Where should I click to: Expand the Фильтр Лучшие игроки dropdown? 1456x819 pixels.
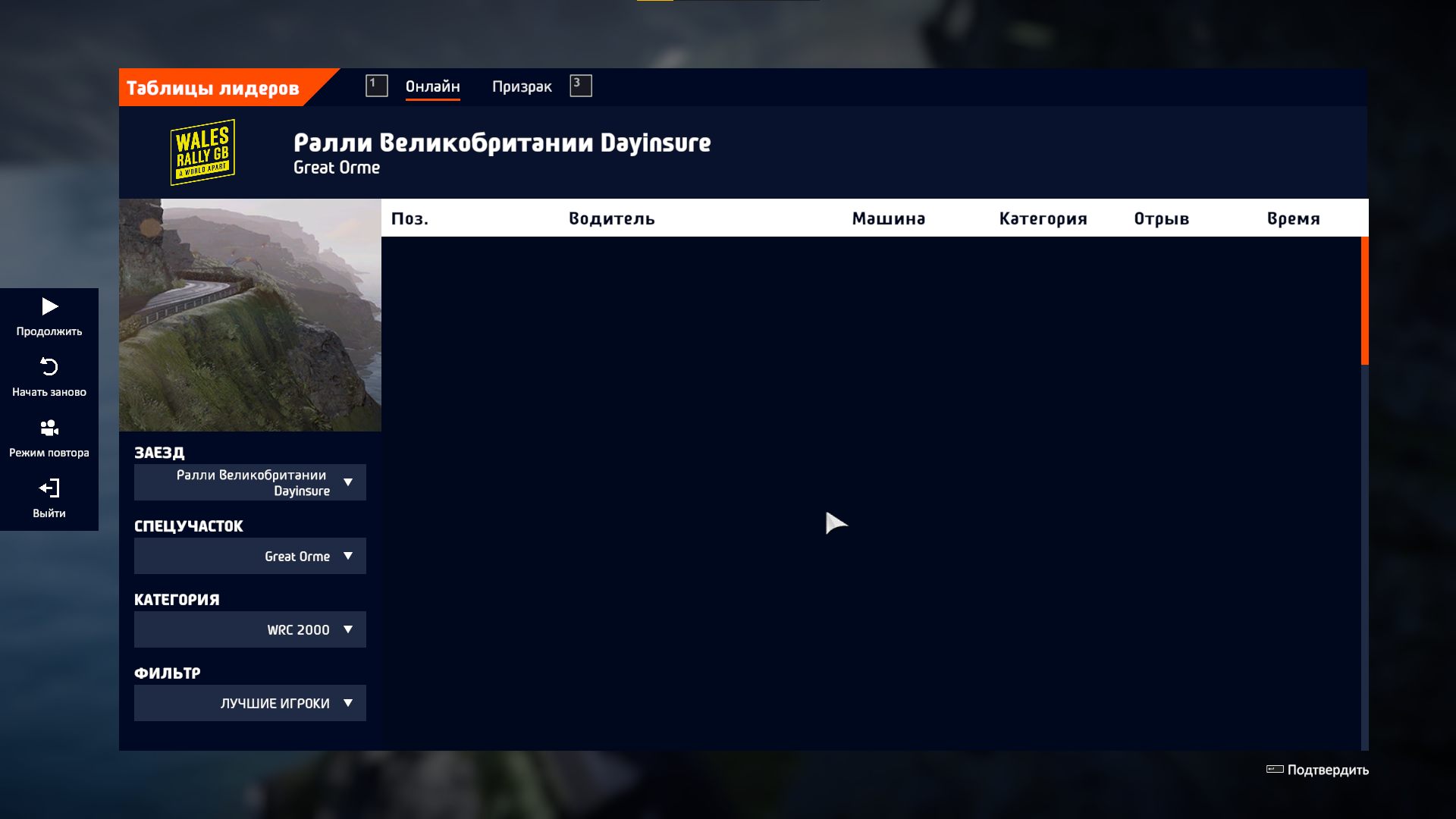250,703
